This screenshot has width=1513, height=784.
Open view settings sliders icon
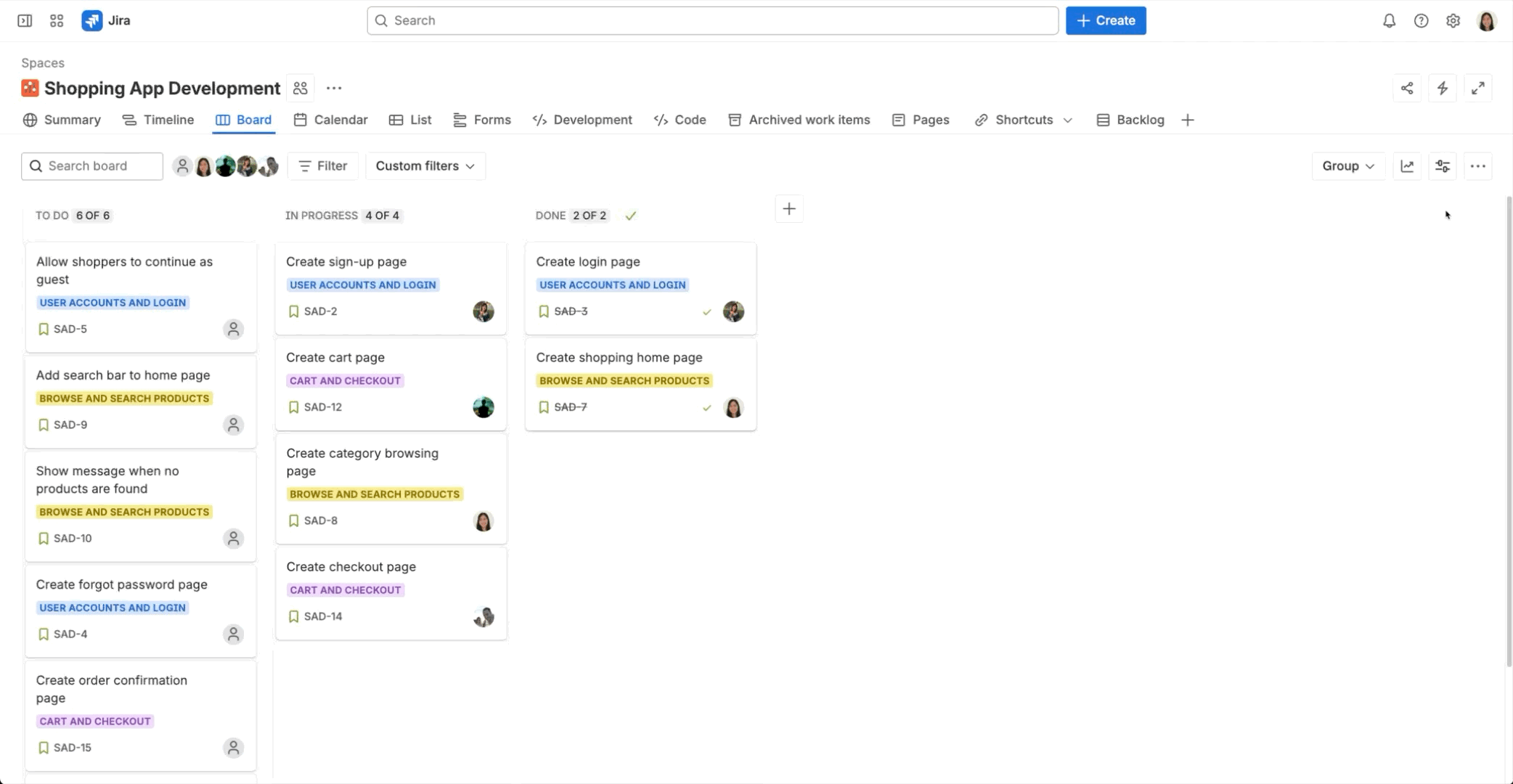[x=1443, y=166]
